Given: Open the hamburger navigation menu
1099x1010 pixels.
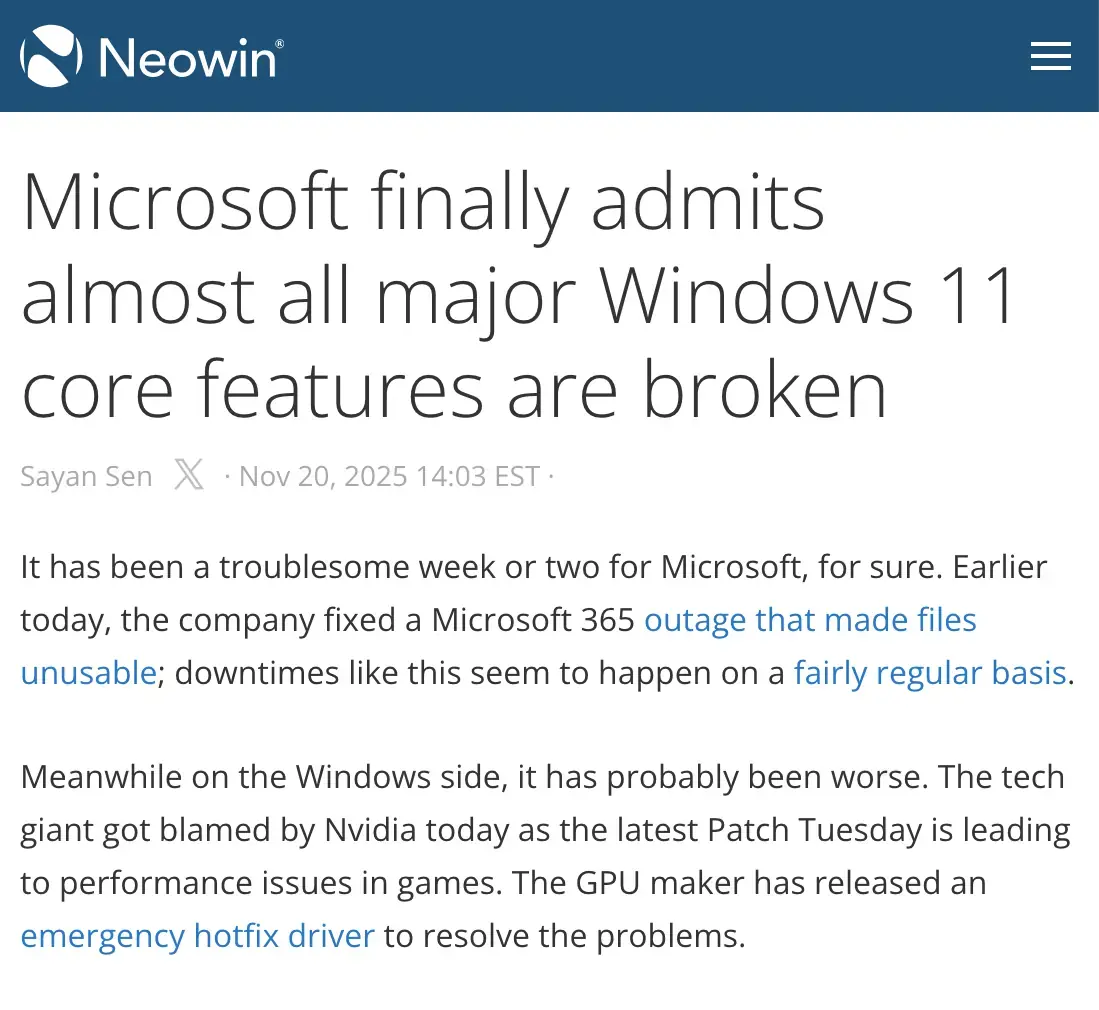Looking at the screenshot, I should [x=1050, y=56].
